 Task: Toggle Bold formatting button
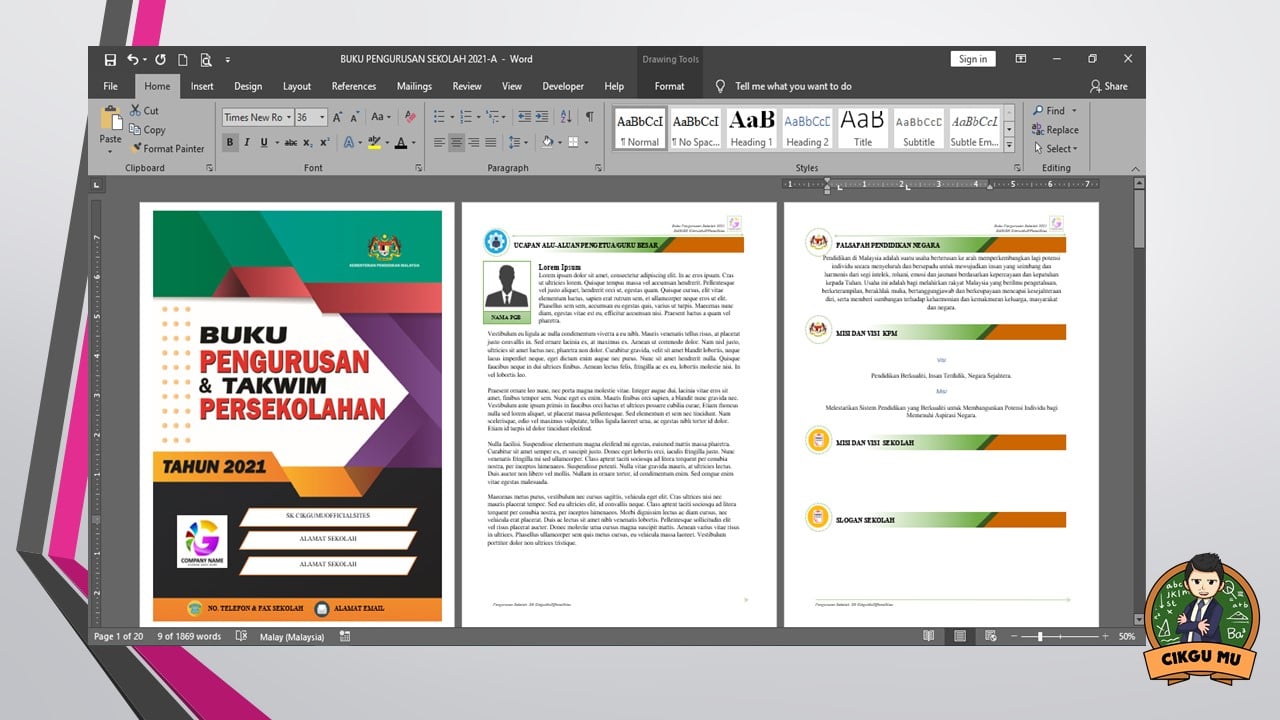tap(230, 143)
